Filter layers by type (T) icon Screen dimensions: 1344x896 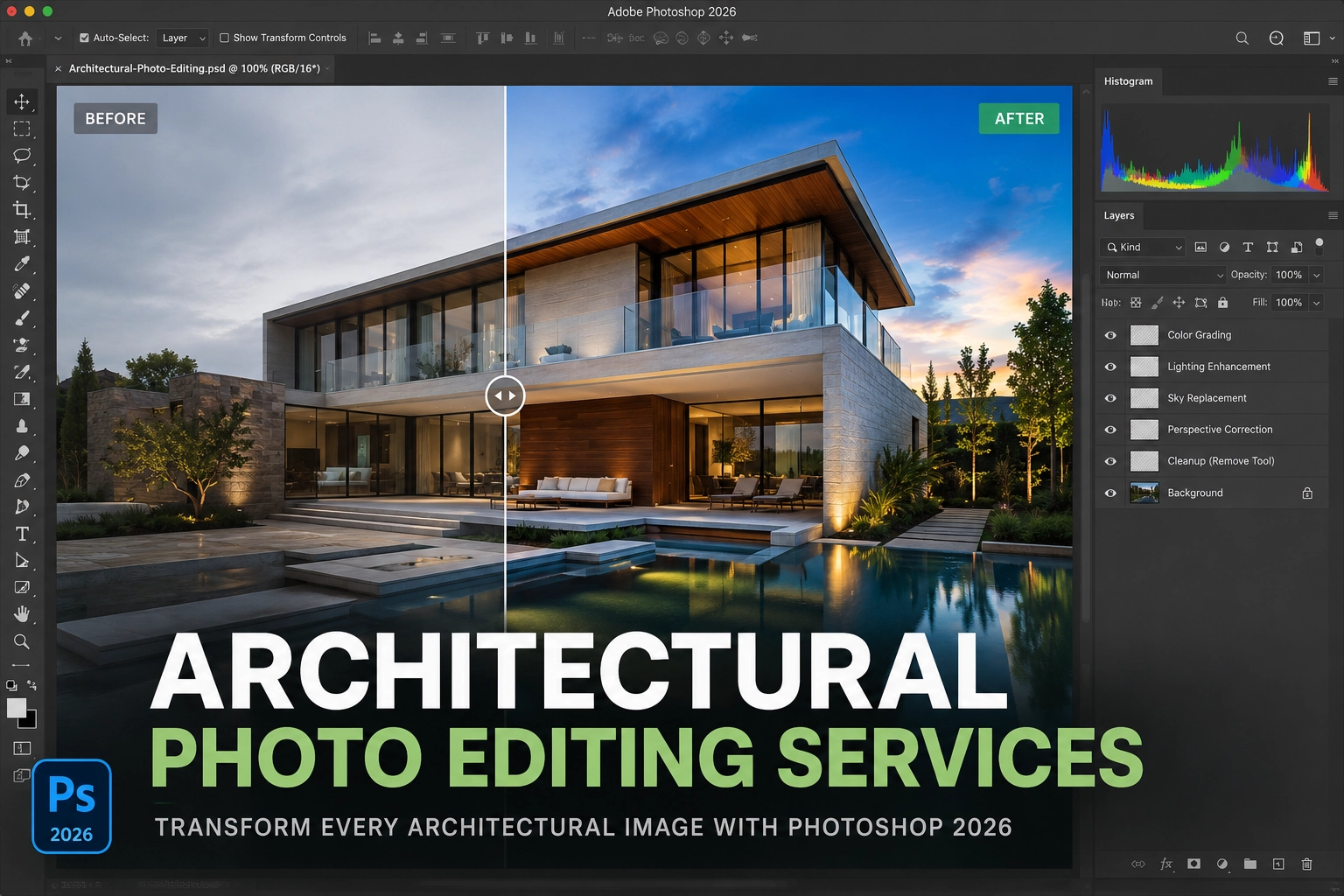tap(1248, 248)
